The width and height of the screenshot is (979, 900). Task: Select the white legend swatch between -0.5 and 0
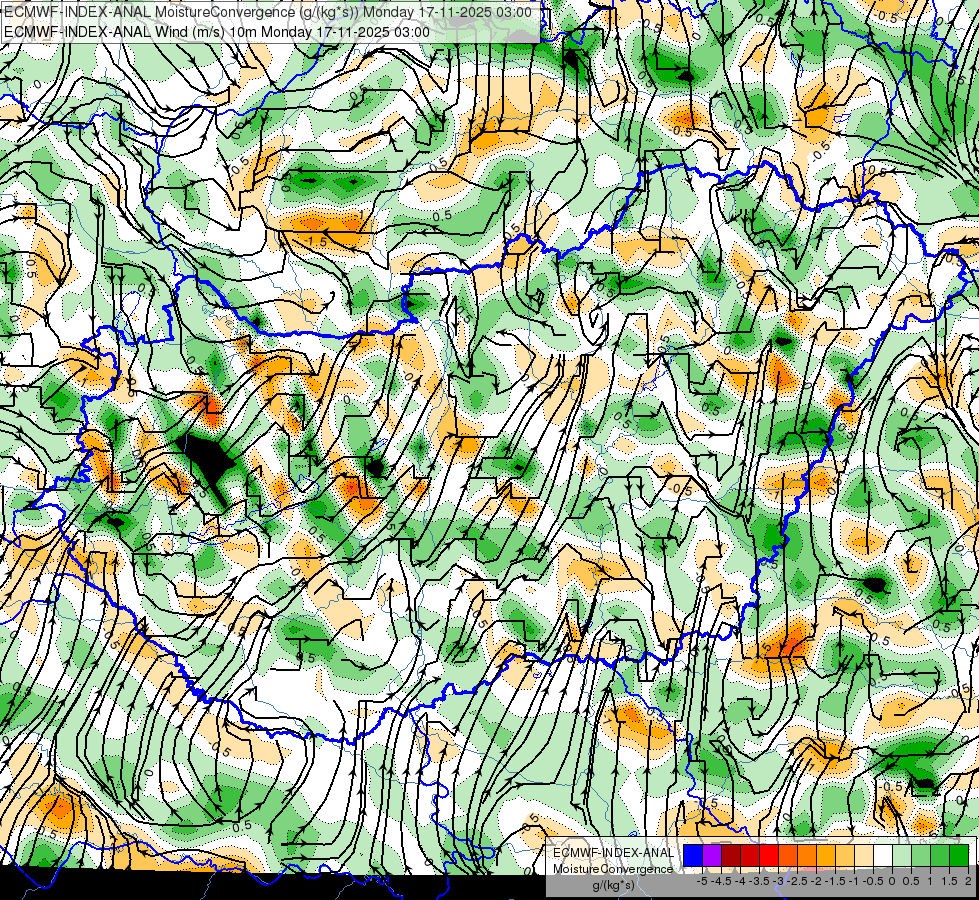pos(883,855)
